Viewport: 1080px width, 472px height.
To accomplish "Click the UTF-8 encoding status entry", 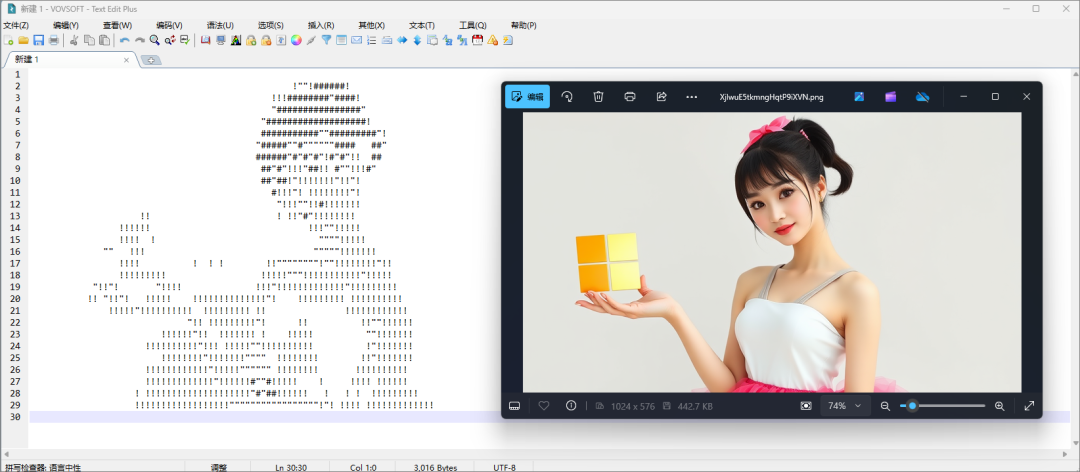I will [504, 467].
